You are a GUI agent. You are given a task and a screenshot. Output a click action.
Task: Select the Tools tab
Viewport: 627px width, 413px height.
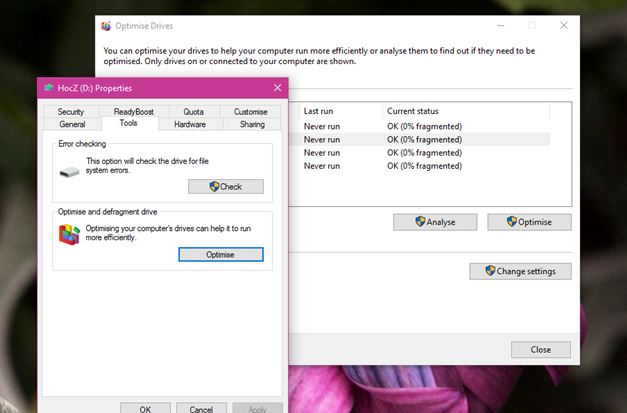[x=130, y=123]
